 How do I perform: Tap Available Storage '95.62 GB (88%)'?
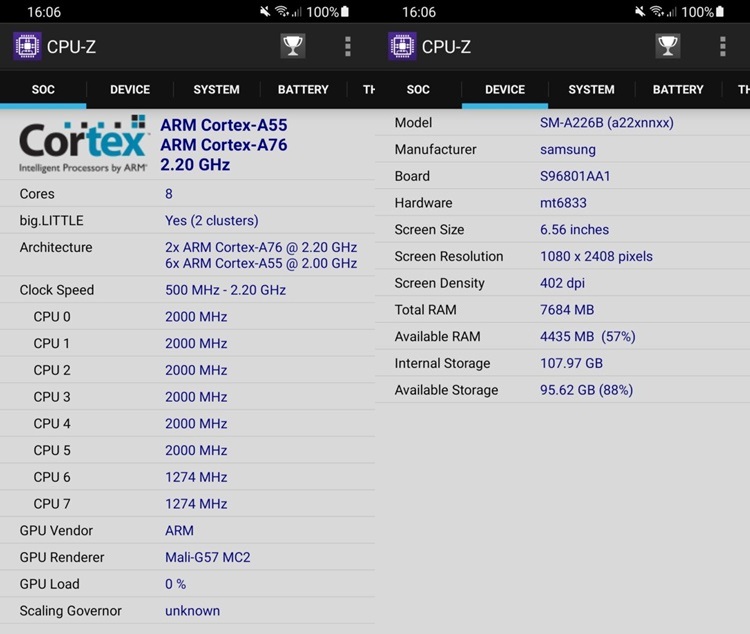tap(586, 390)
